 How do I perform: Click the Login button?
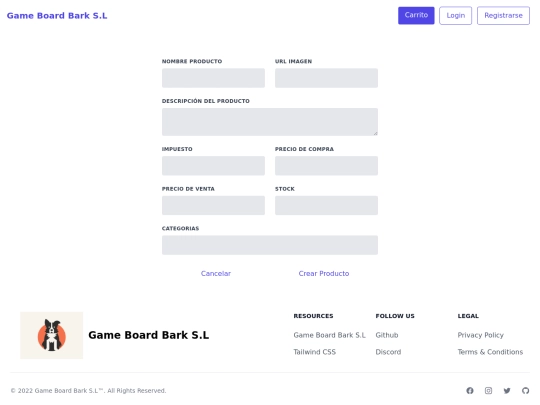455,15
